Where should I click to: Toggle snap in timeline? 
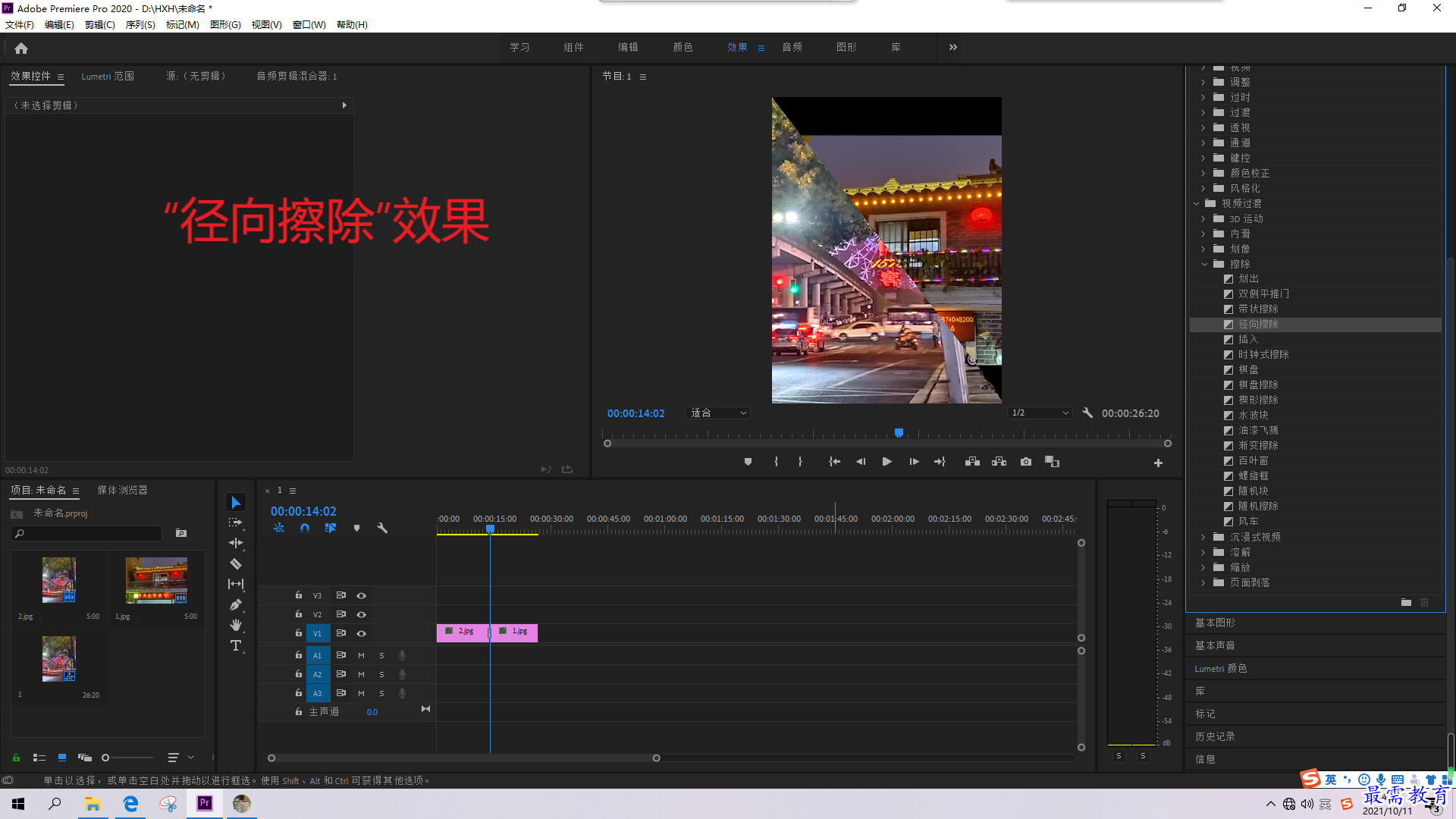point(305,528)
